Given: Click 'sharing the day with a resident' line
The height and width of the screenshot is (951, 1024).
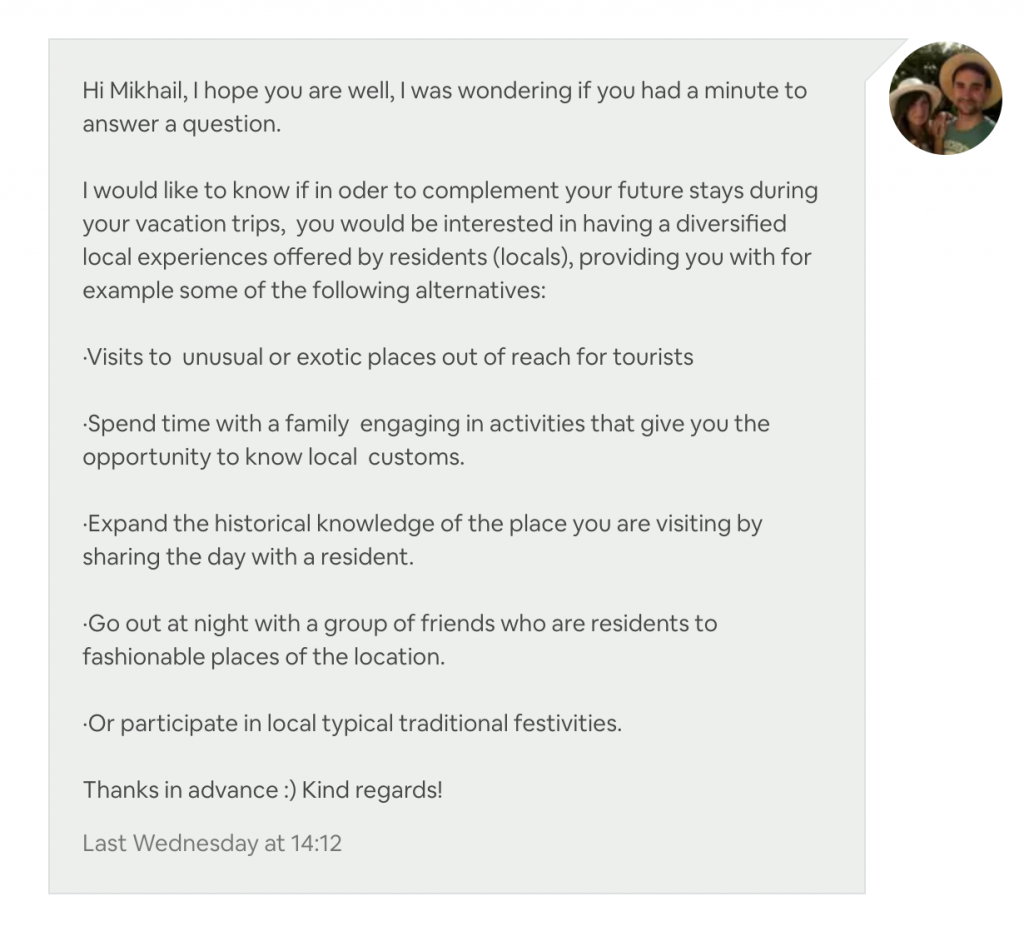Looking at the screenshot, I should point(248,557).
